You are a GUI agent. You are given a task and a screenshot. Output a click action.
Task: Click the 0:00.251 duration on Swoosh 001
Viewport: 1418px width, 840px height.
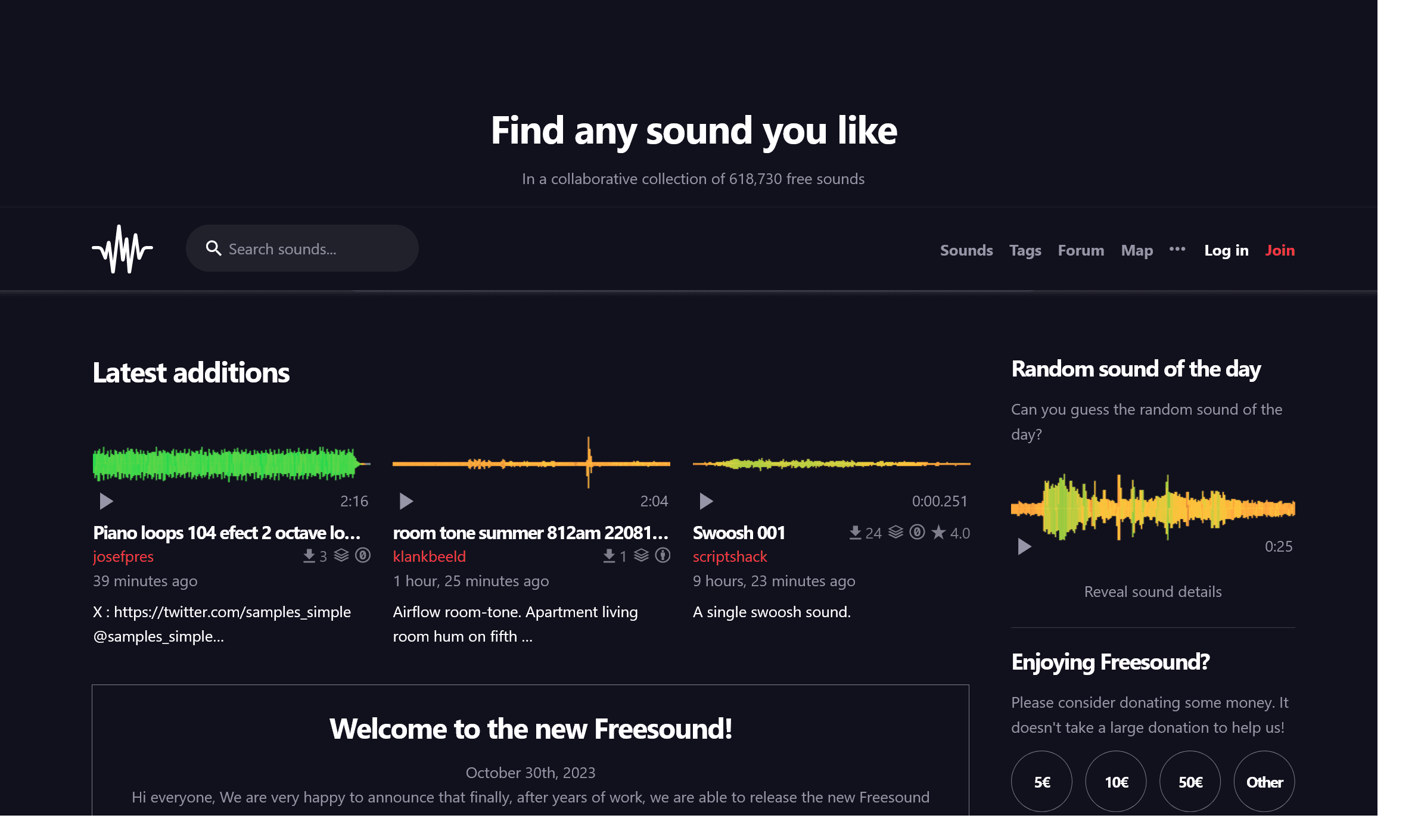940,501
